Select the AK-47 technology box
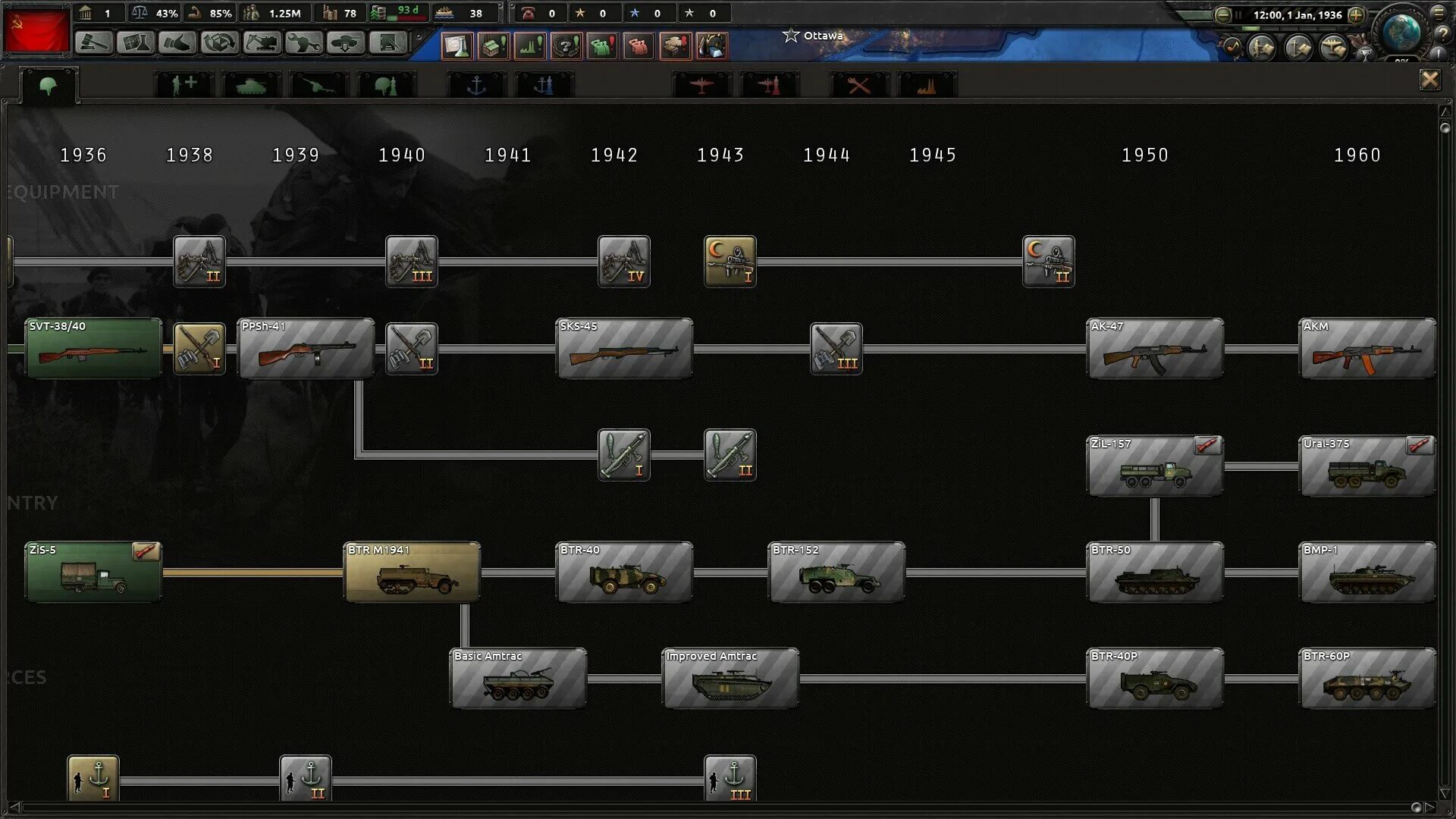Screen dimensions: 1456x819 (x=1154, y=348)
